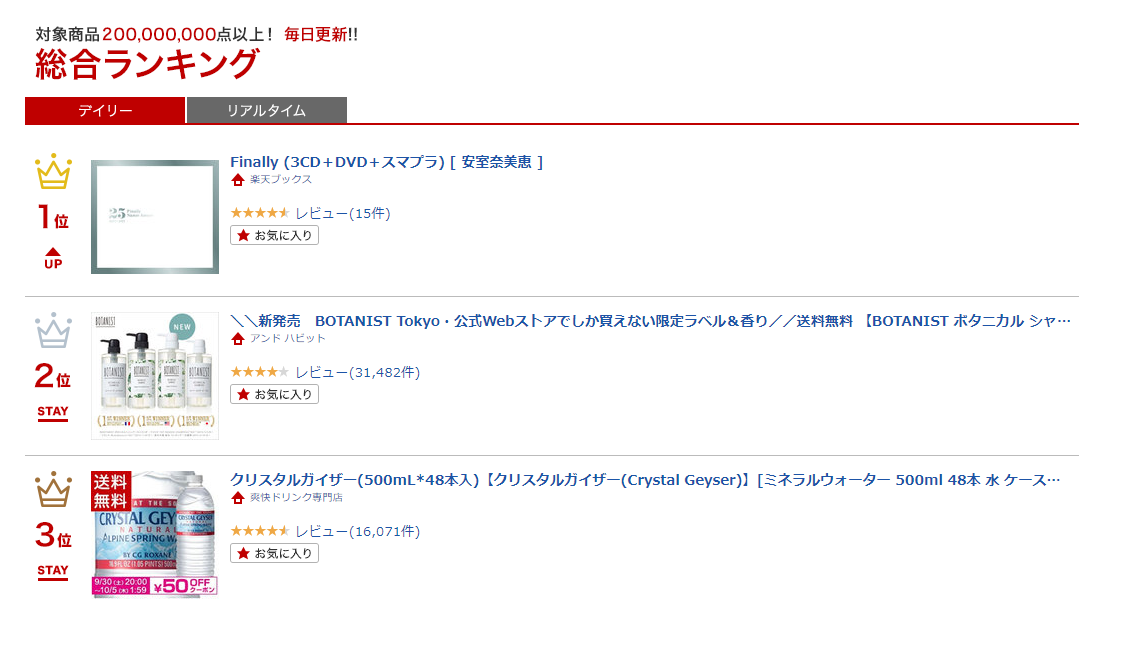Click the gold crown icon for rank 1
Viewport: 1126px width, 656px height.
pos(53,172)
